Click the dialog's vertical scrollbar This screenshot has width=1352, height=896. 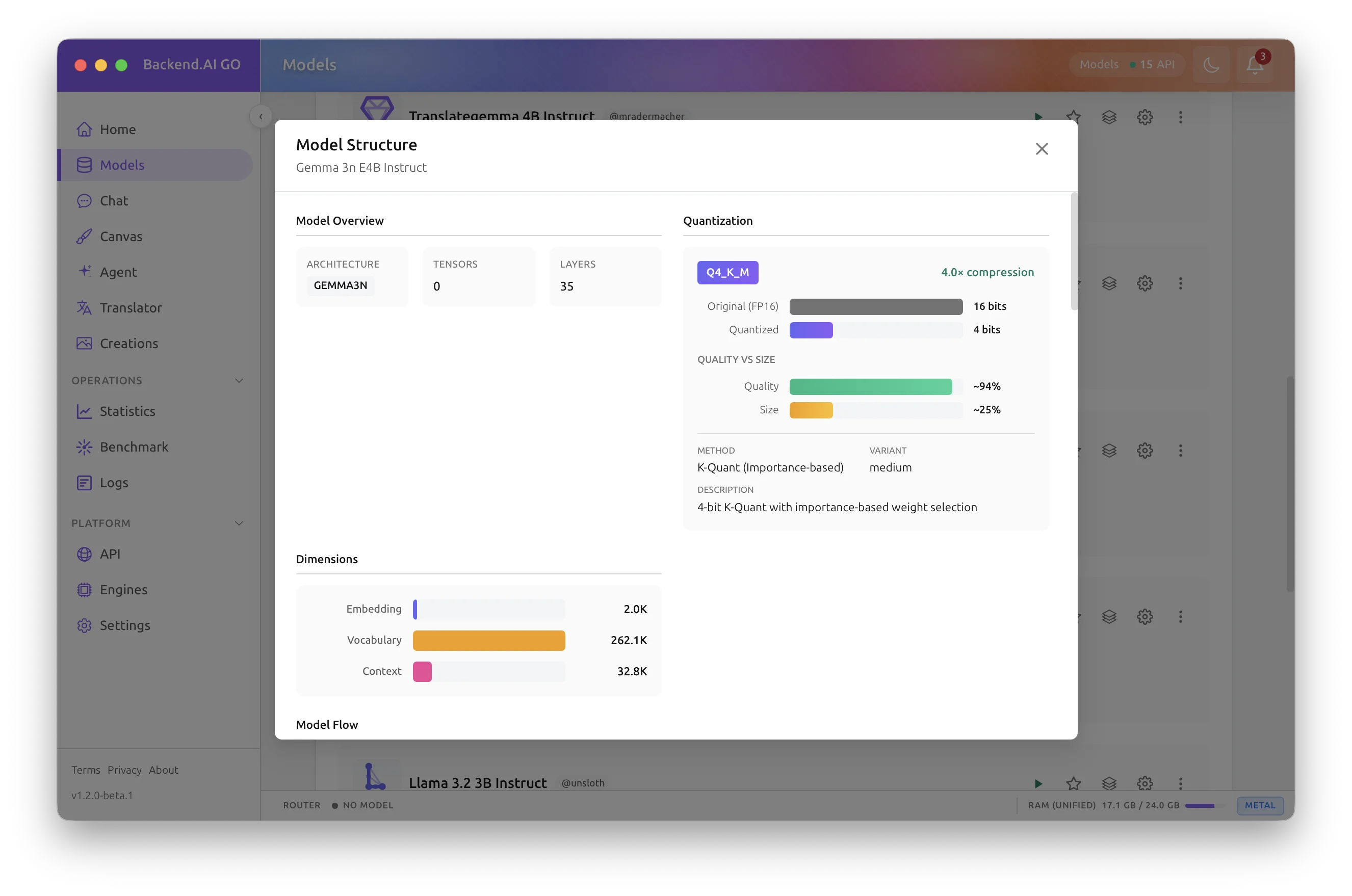[x=1074, y=251]
